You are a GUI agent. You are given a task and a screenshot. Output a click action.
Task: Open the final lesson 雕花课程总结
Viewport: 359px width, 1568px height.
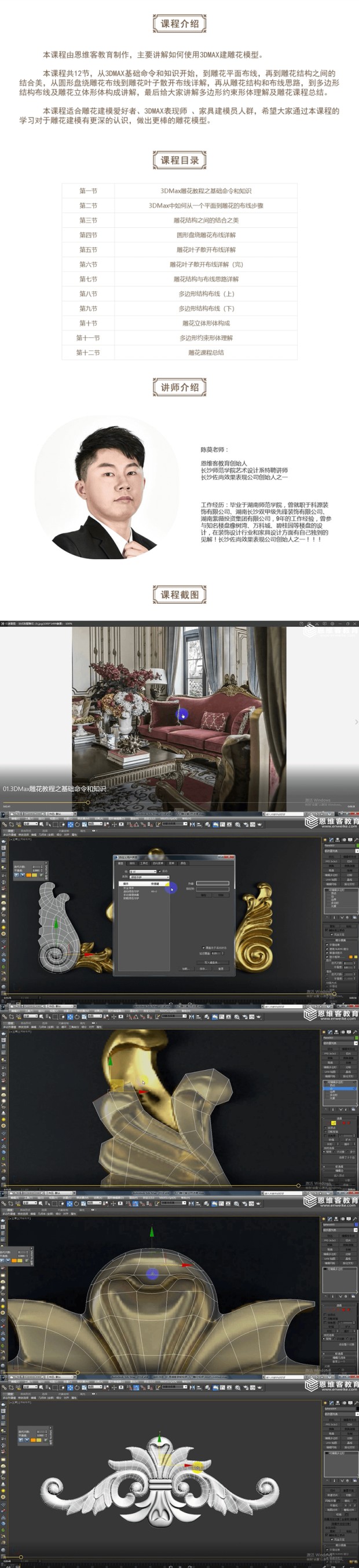[x=206, y=352]
